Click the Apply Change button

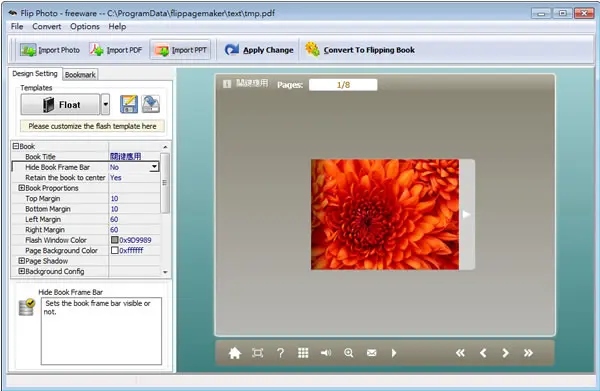[x=259, y=50]
